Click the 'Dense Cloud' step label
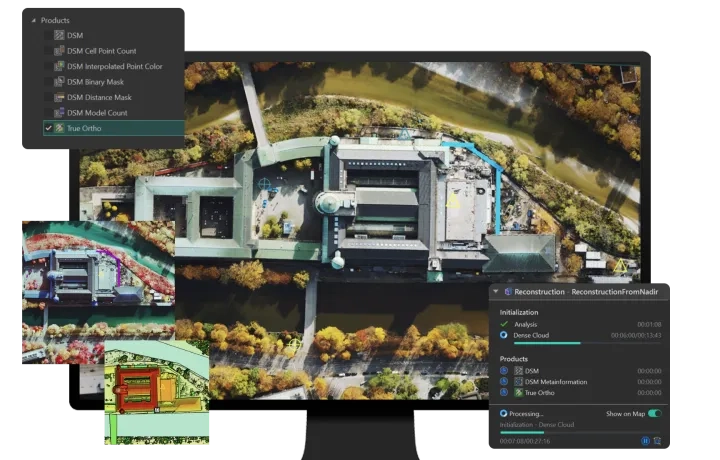The width and height of the screenshot is (720, 460). [x=531, y=336]
